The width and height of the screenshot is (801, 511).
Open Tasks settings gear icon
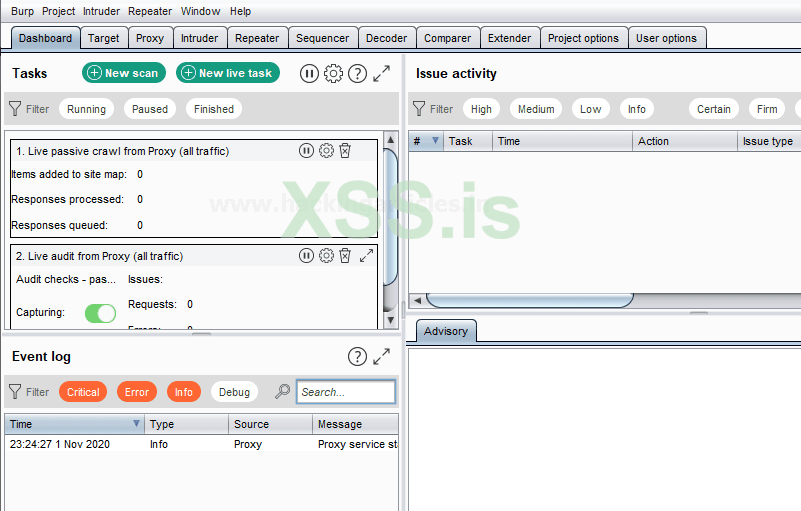pyautogui.click(x=333, y=74)
